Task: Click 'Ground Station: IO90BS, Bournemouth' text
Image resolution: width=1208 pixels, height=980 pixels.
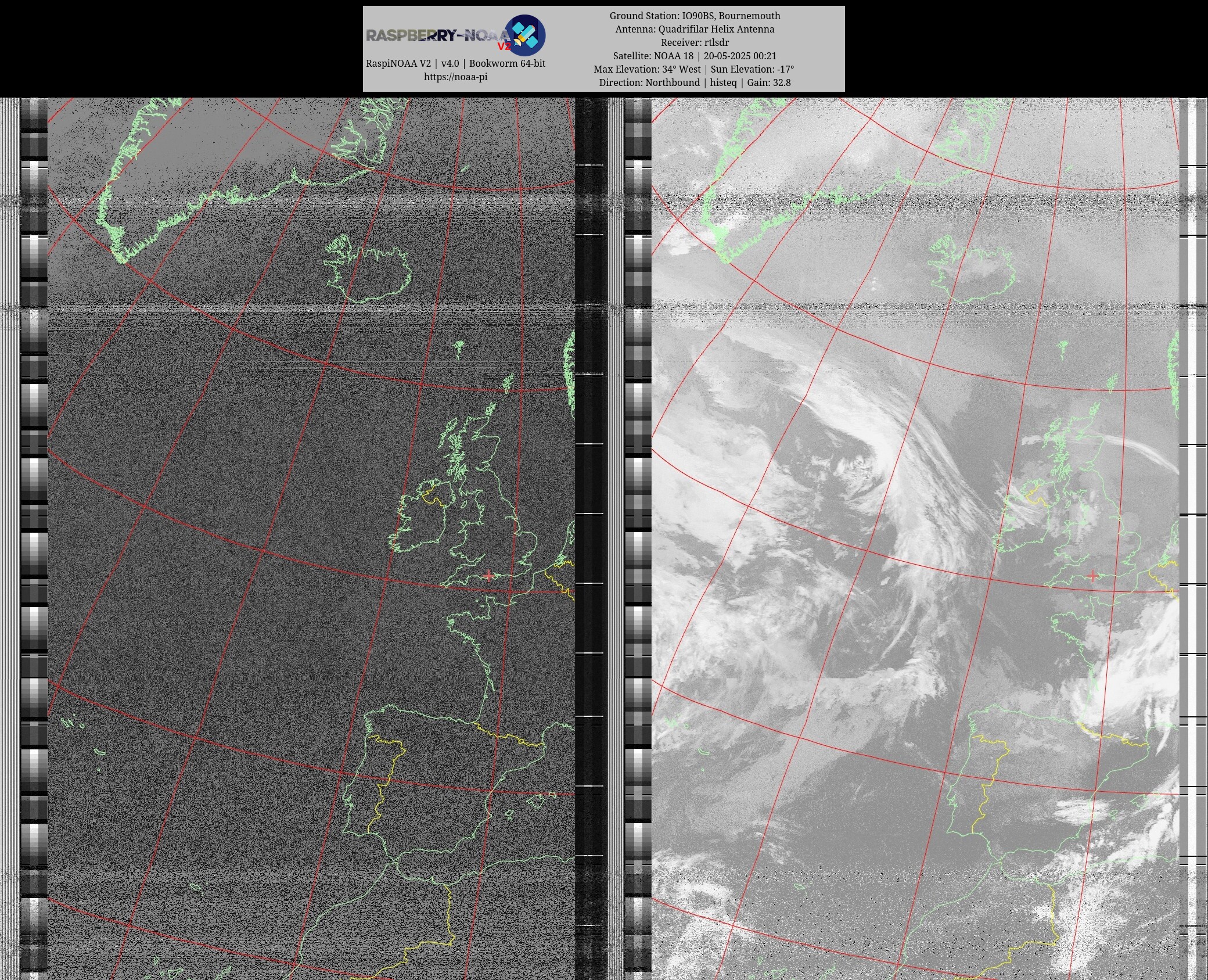Action: coord(695,16)
